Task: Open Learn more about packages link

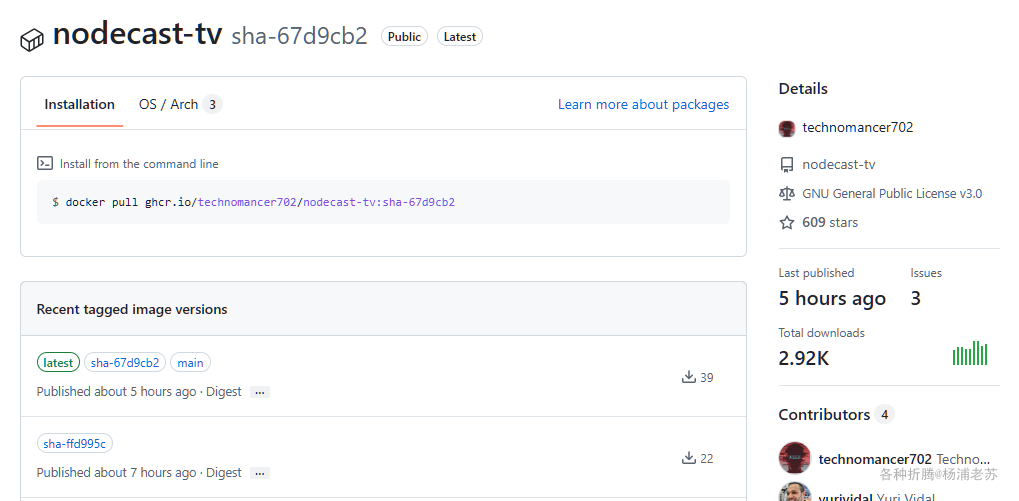Action: click(643, 104)
